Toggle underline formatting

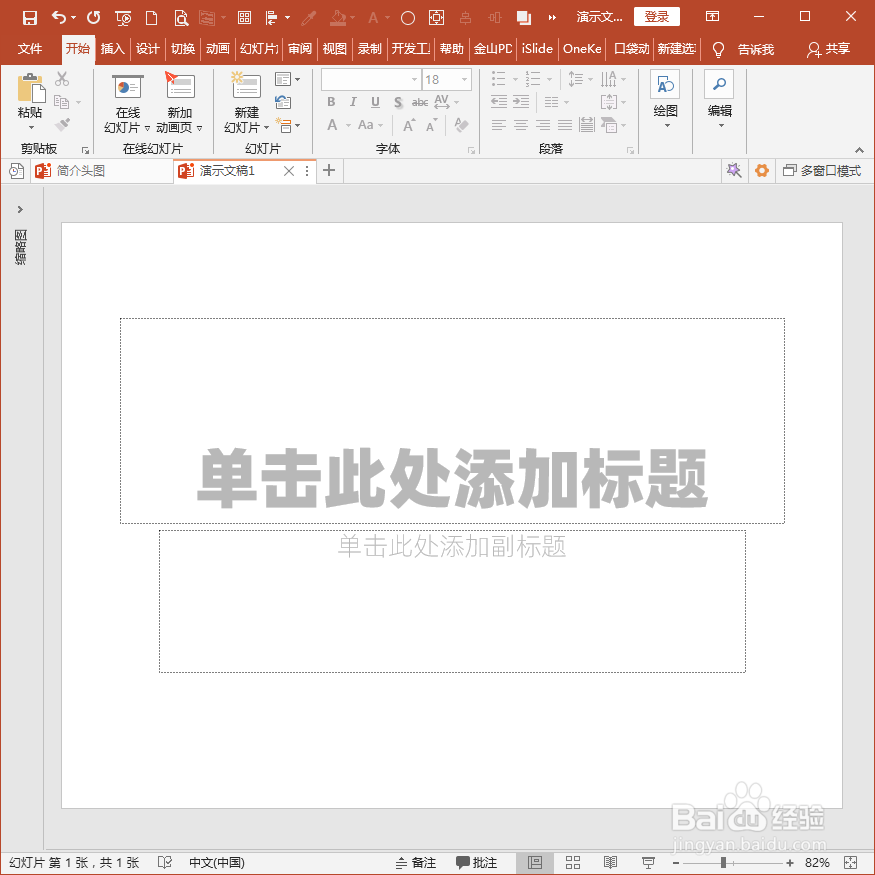coord(374,102)
